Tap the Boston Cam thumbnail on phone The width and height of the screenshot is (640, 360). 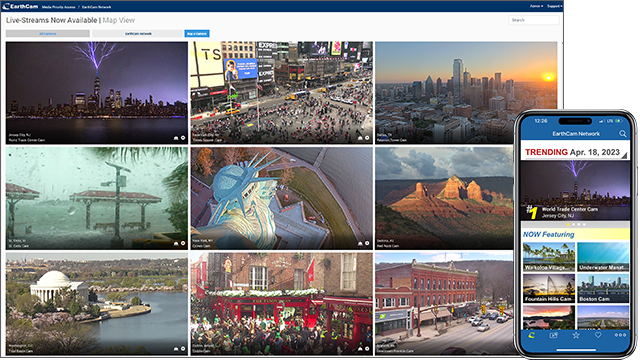(x=603, y=288)
